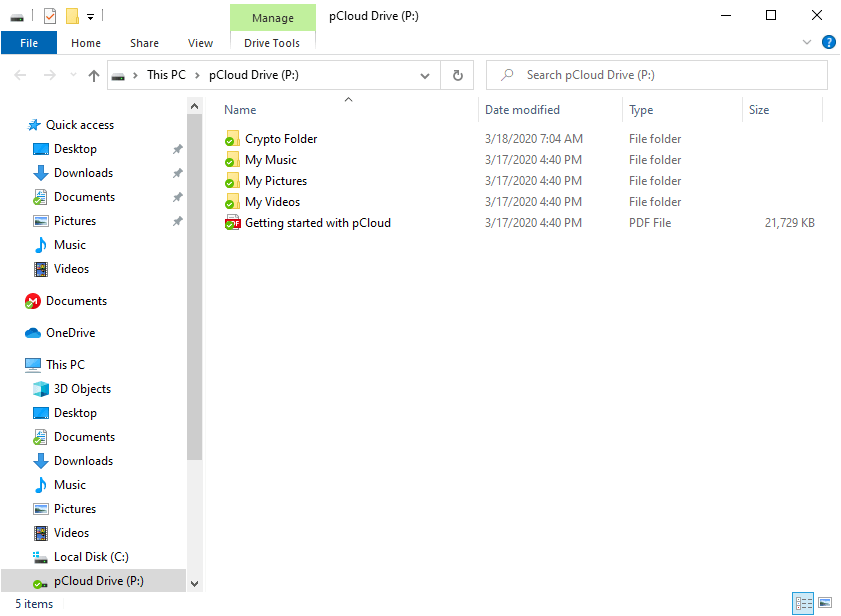Click This PC in the address bar
Image resolution: width=841 pixels, height=616 pixels.
pyautogui.click(x=166, y=75)
